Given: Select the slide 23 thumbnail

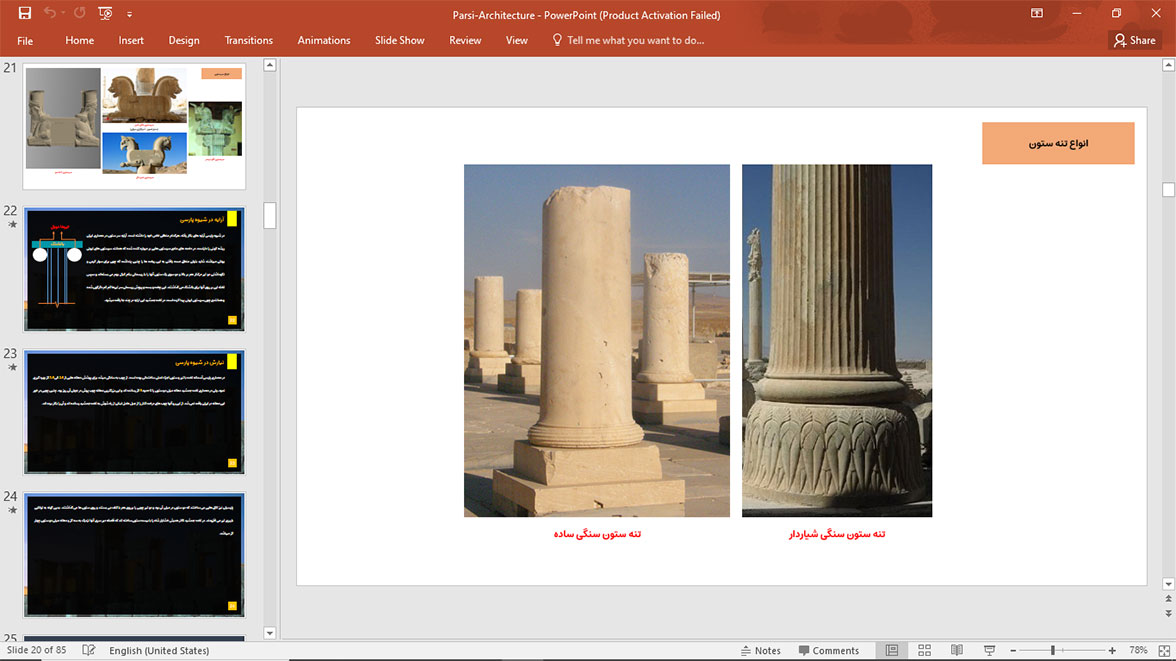Looking at the screenshot, I should coord(134,412).
